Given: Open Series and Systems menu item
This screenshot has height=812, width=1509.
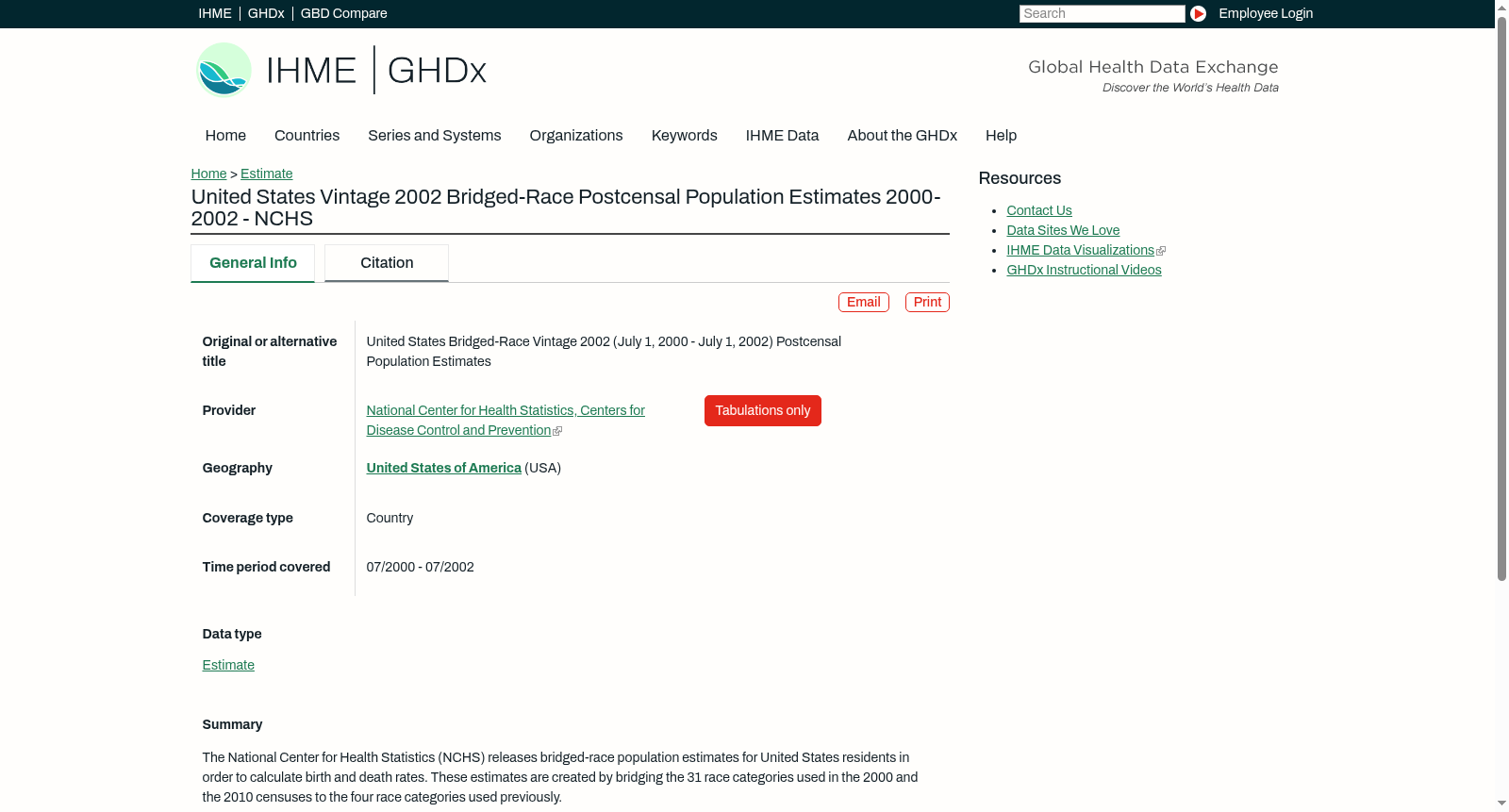Looking at the screenshot, I should coord(434,136).
